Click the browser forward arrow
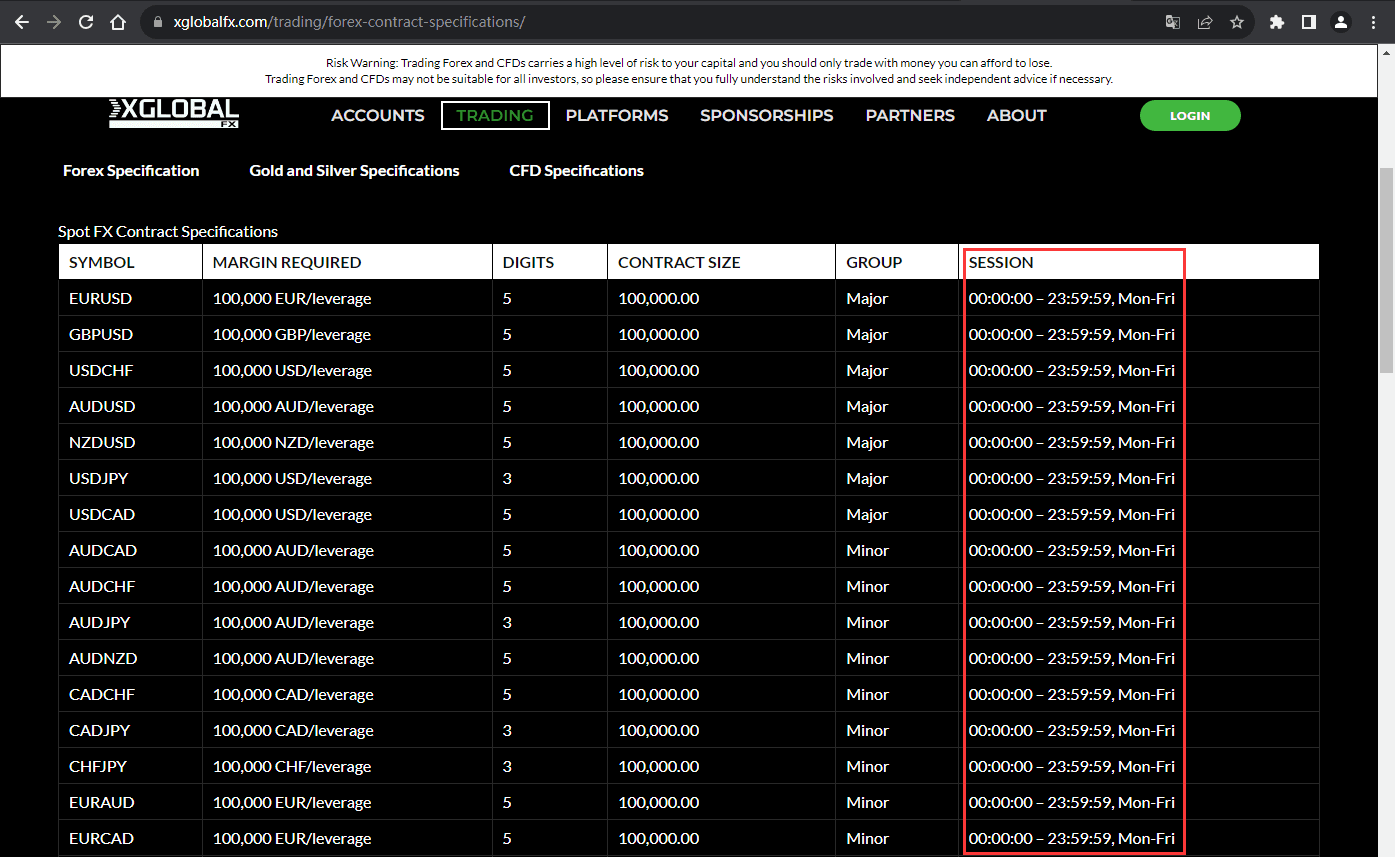This screenshot has height=857, width=1395. coord(54,22)
